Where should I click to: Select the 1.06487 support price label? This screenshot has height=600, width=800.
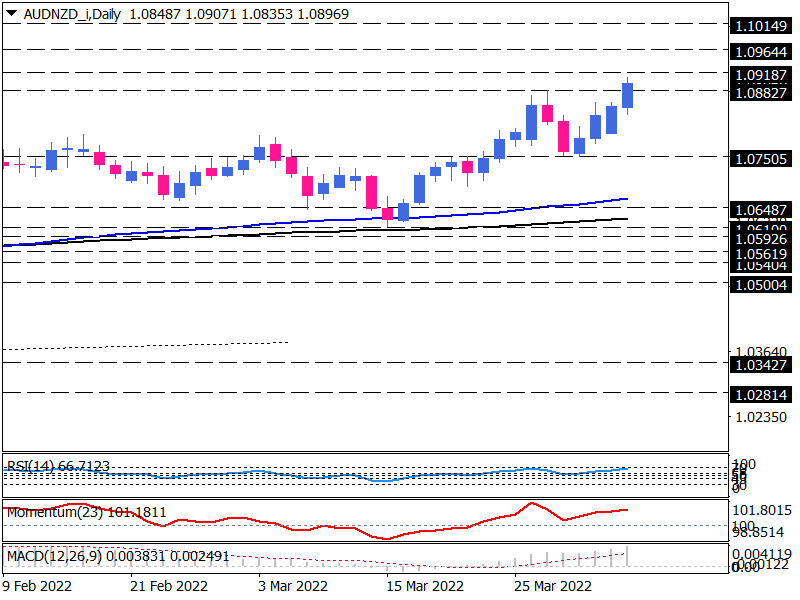pyautogui.click(x=763, y=209)
